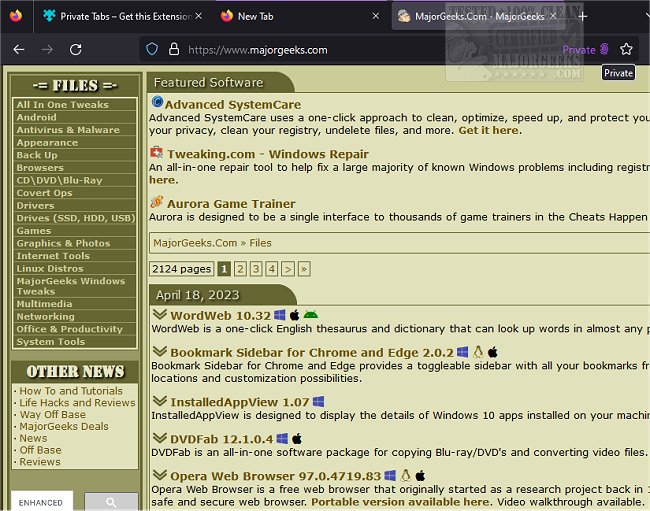Open a new tab with plus button
This screenshot has width=650, height=511.
pos(583,16)
